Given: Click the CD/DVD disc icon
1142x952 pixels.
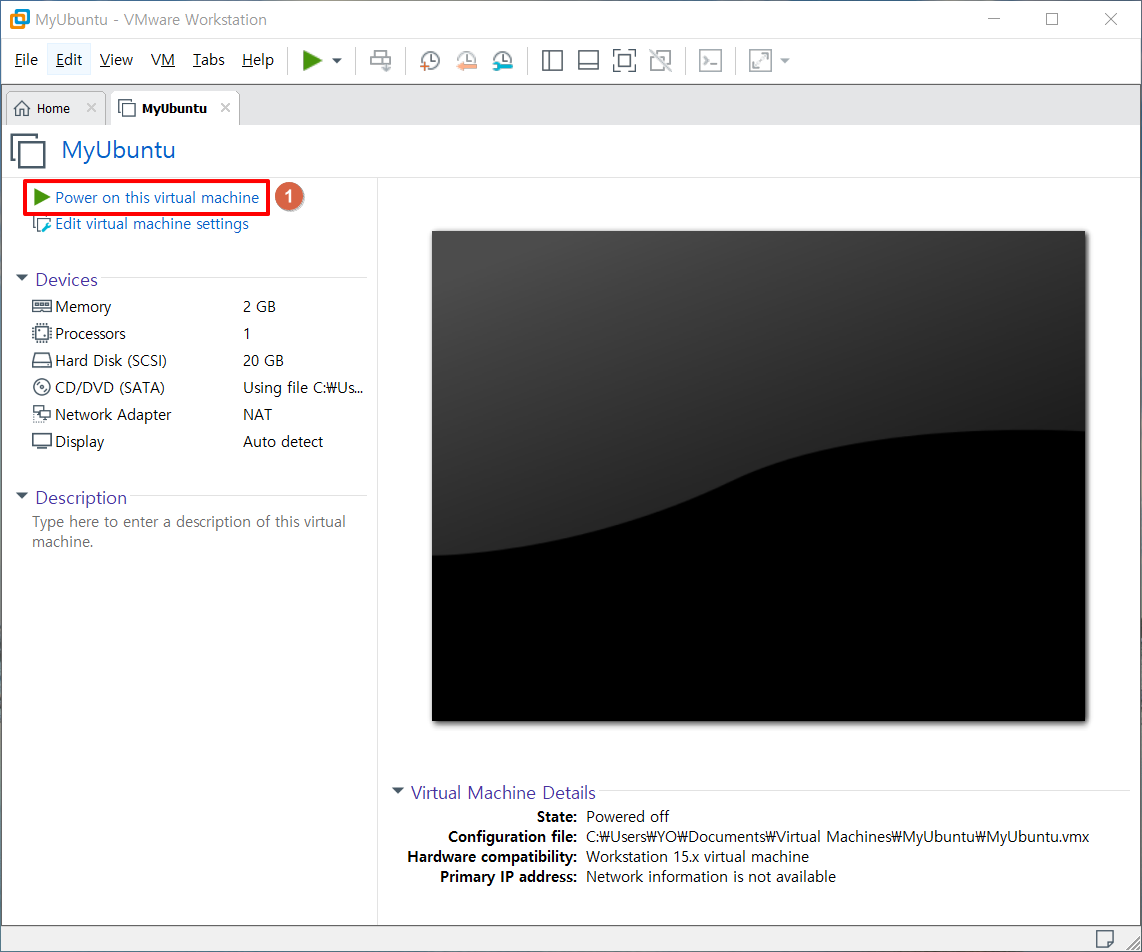Looking at the screenshot, I should (x=42, y=387).
